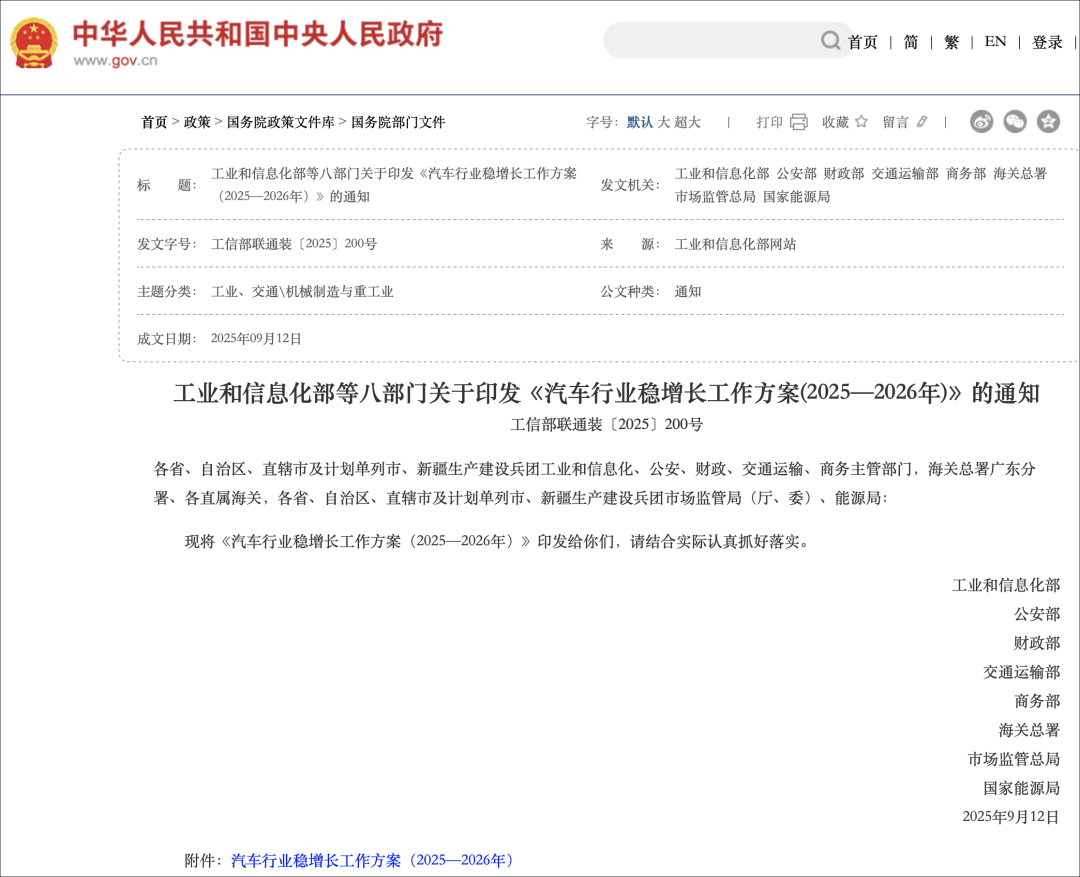Open 首页 from the top navigation
This screenshot has width=1080, height=877.
[862, 43]
